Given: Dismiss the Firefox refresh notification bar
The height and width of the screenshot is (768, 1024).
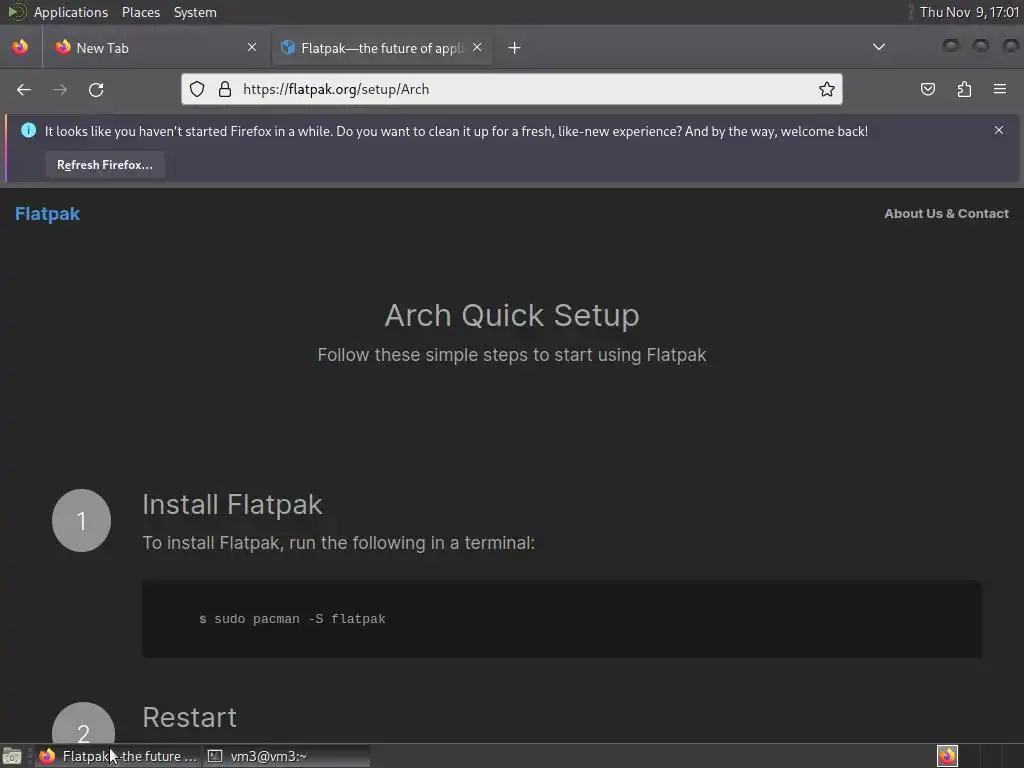Looking at the screenshot, I should pyautogui.click(x=999, y=131).
